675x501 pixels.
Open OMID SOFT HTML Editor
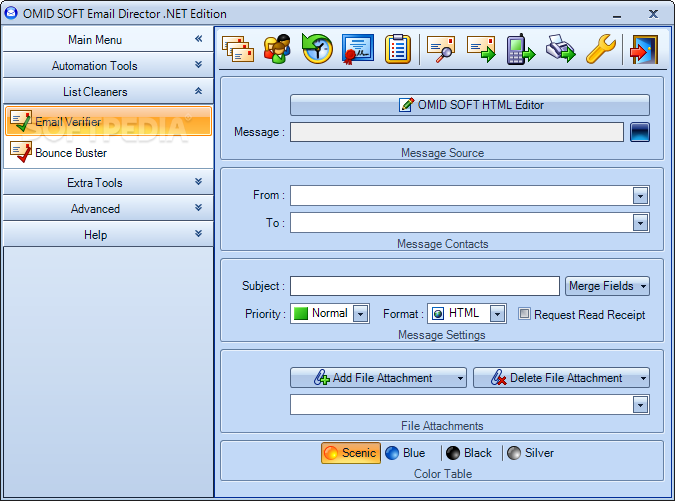(470, 105)
